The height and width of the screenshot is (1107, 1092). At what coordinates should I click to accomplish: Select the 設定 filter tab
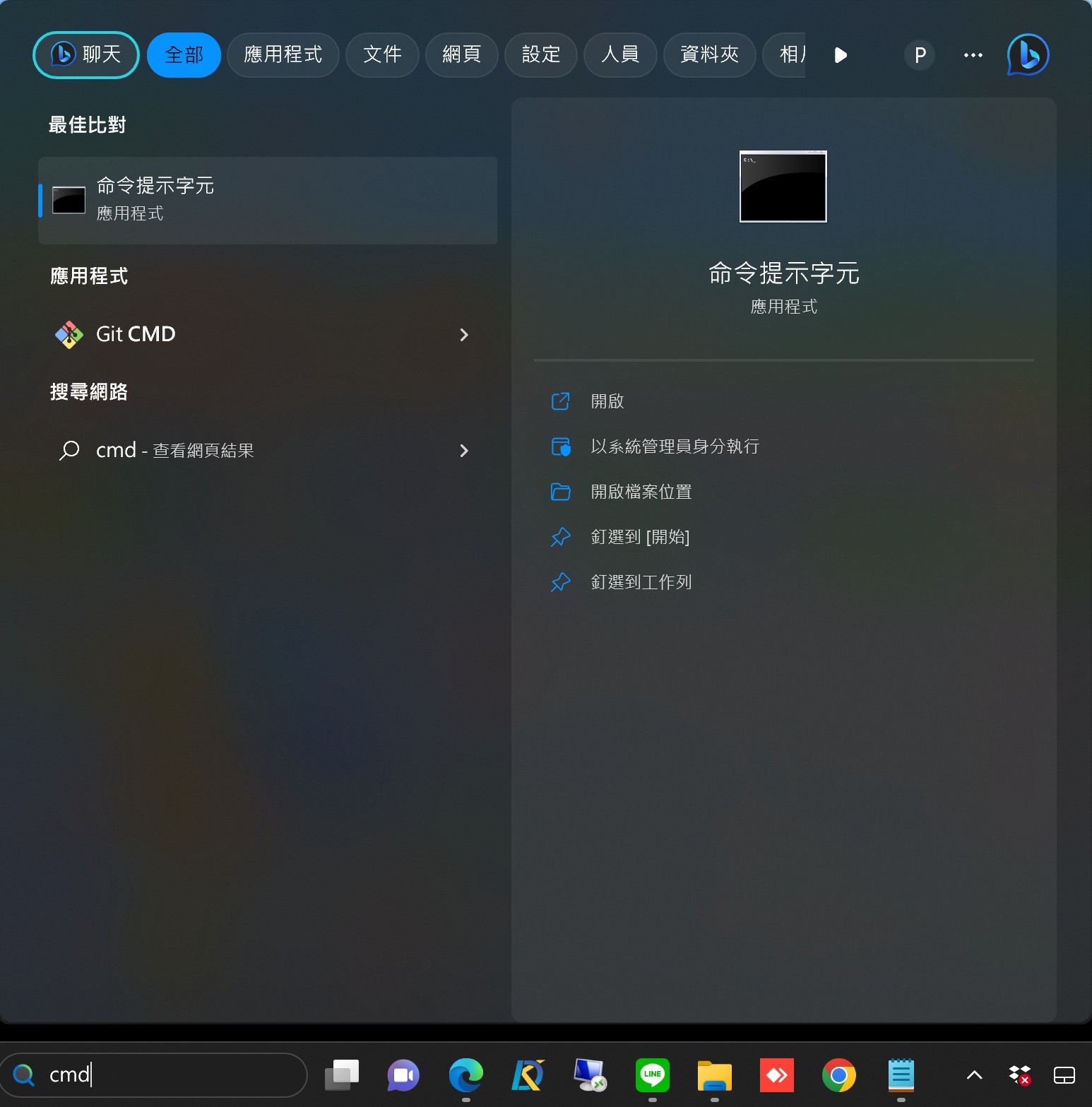(x=540, y=54)
